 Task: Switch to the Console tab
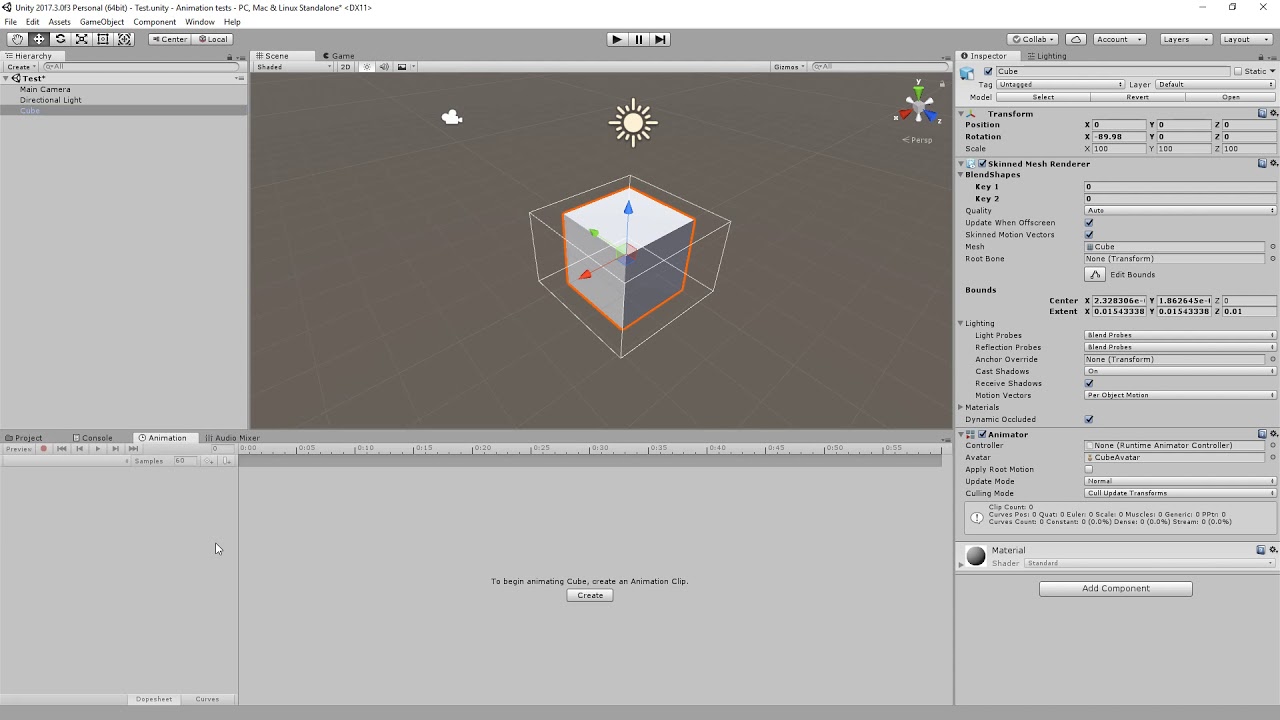[93, 438]
